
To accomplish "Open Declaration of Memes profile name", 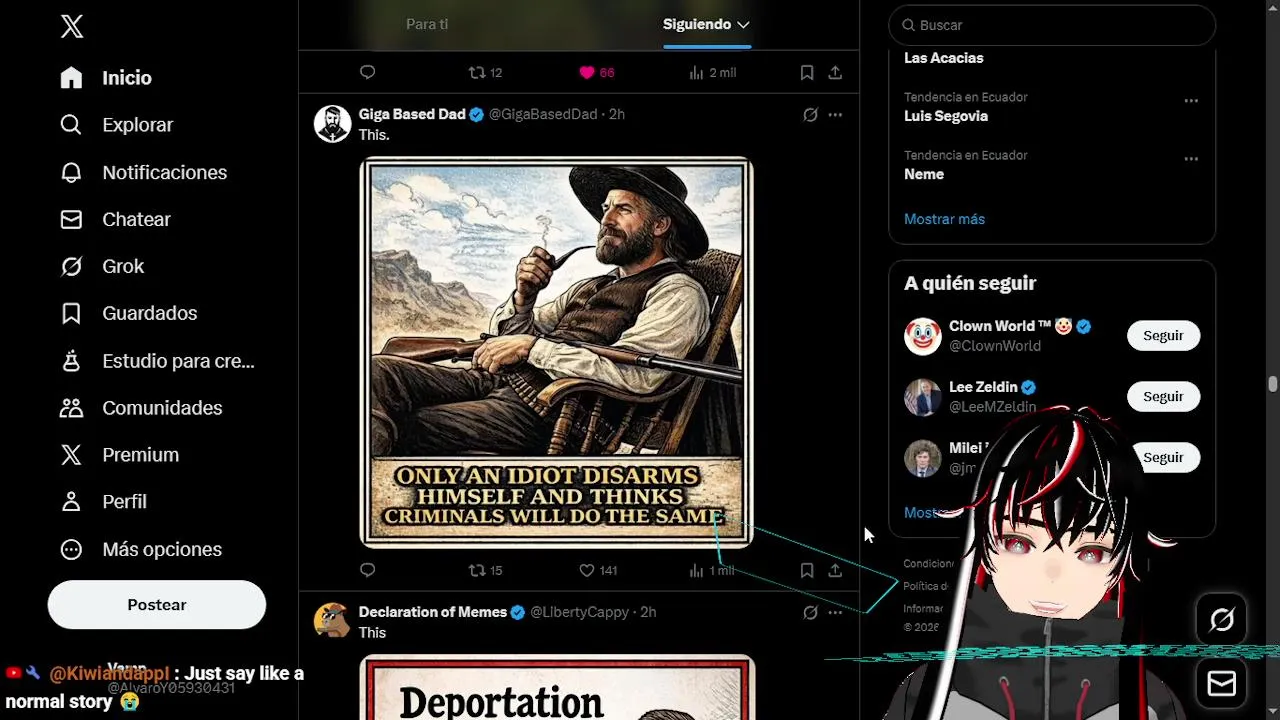I will pos(433,612).
